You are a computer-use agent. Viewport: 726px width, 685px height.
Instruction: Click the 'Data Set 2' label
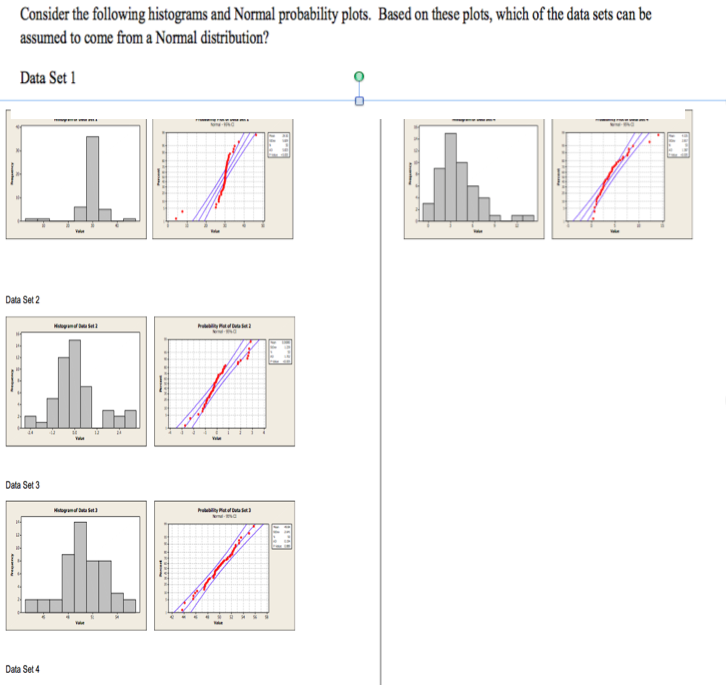pyautogui.click(x=23, y=300)
